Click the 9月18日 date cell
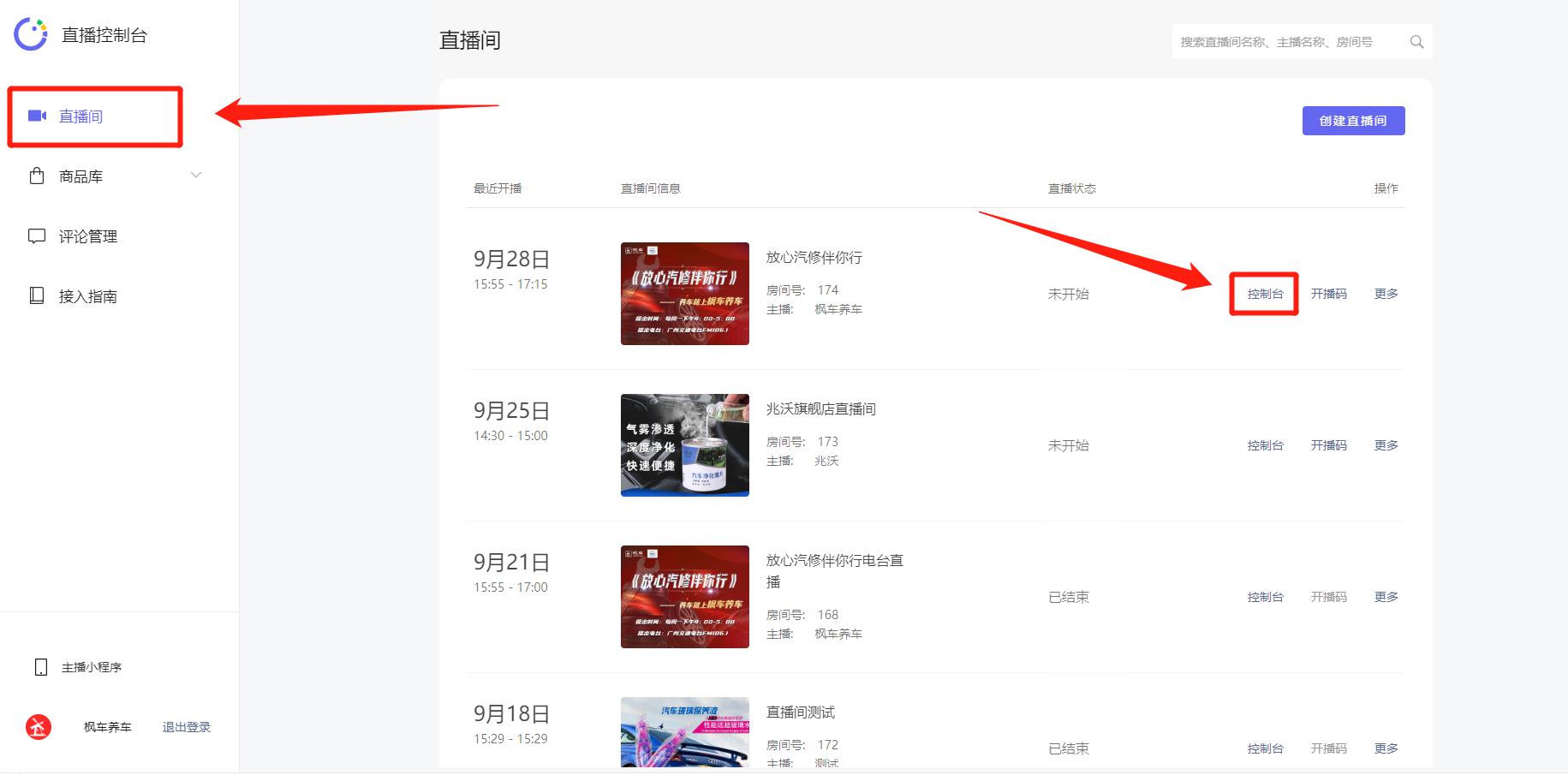This screenshot has height=775, width=1568. (511, 714)
